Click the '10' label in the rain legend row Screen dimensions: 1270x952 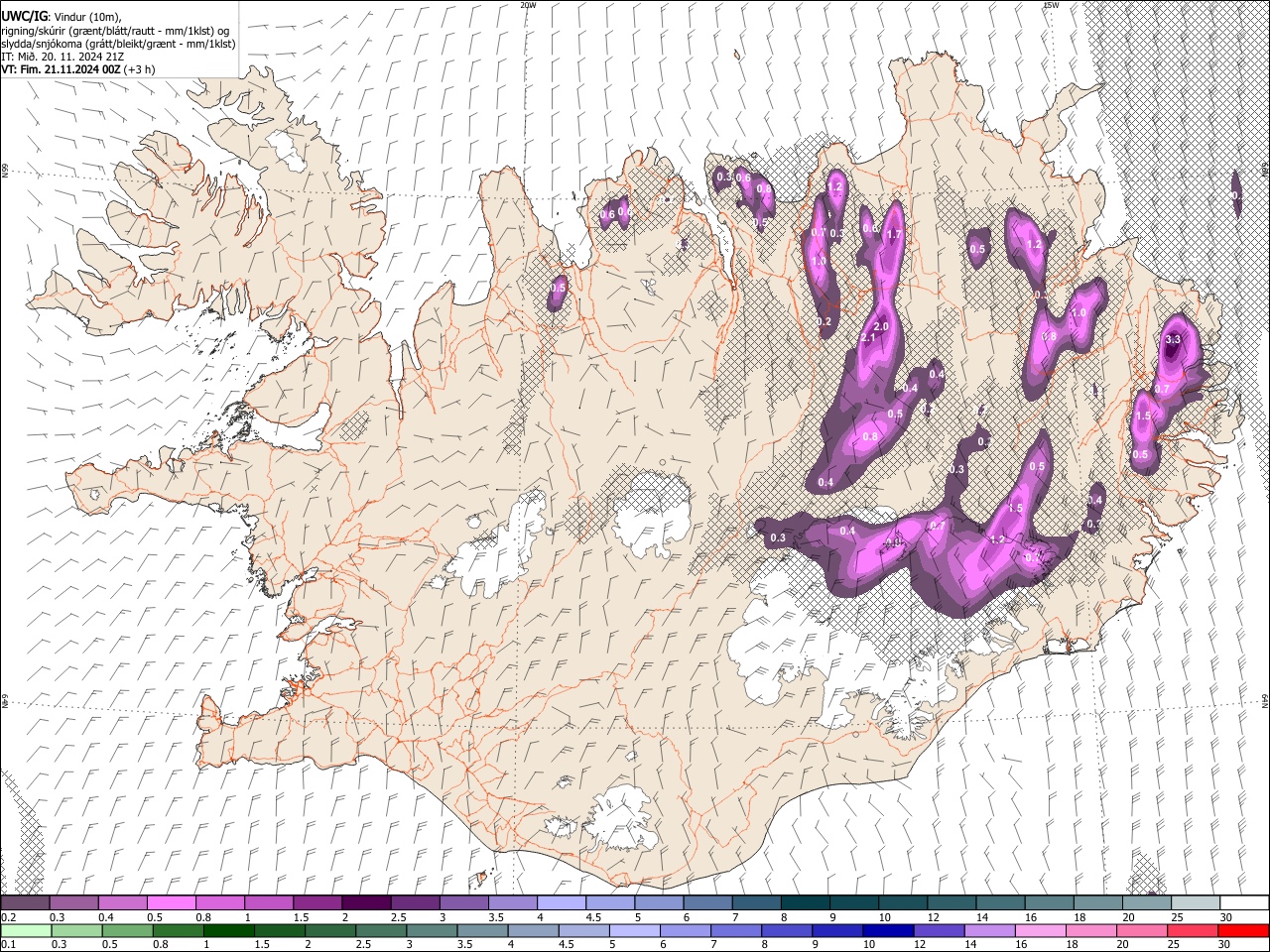point(869,945)
